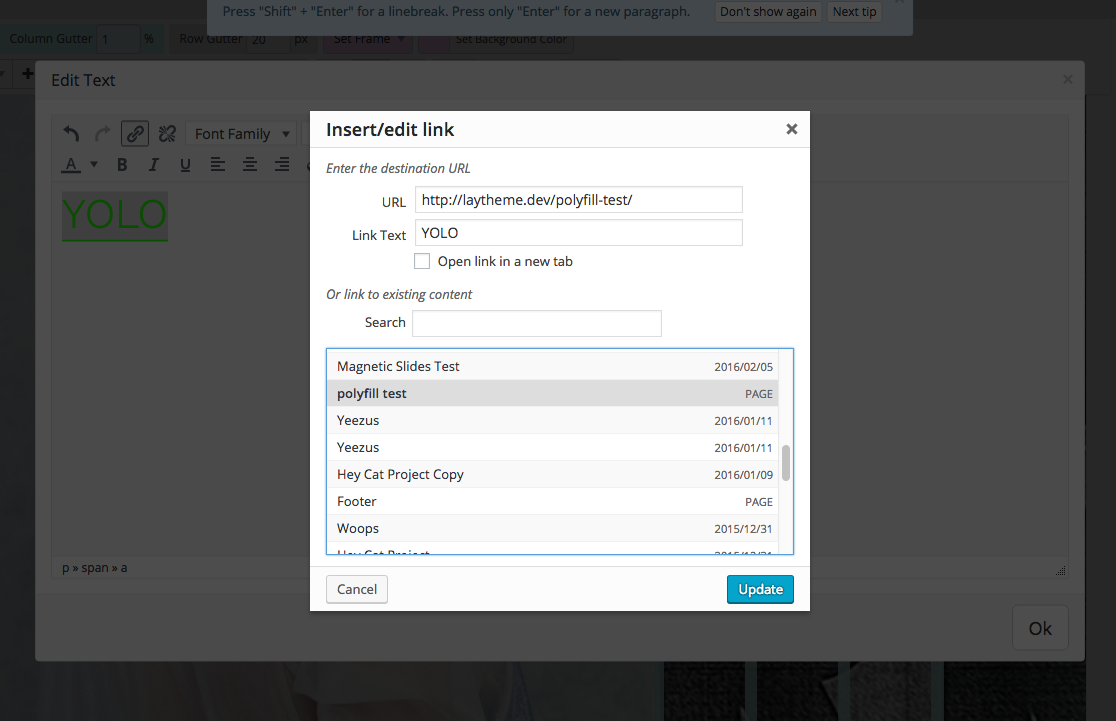Image resolution: width=1116 pixels, height=721 pixels.
Task: Toggle Bold formatting
Action: pyautogui.click(x=121, y=164)
